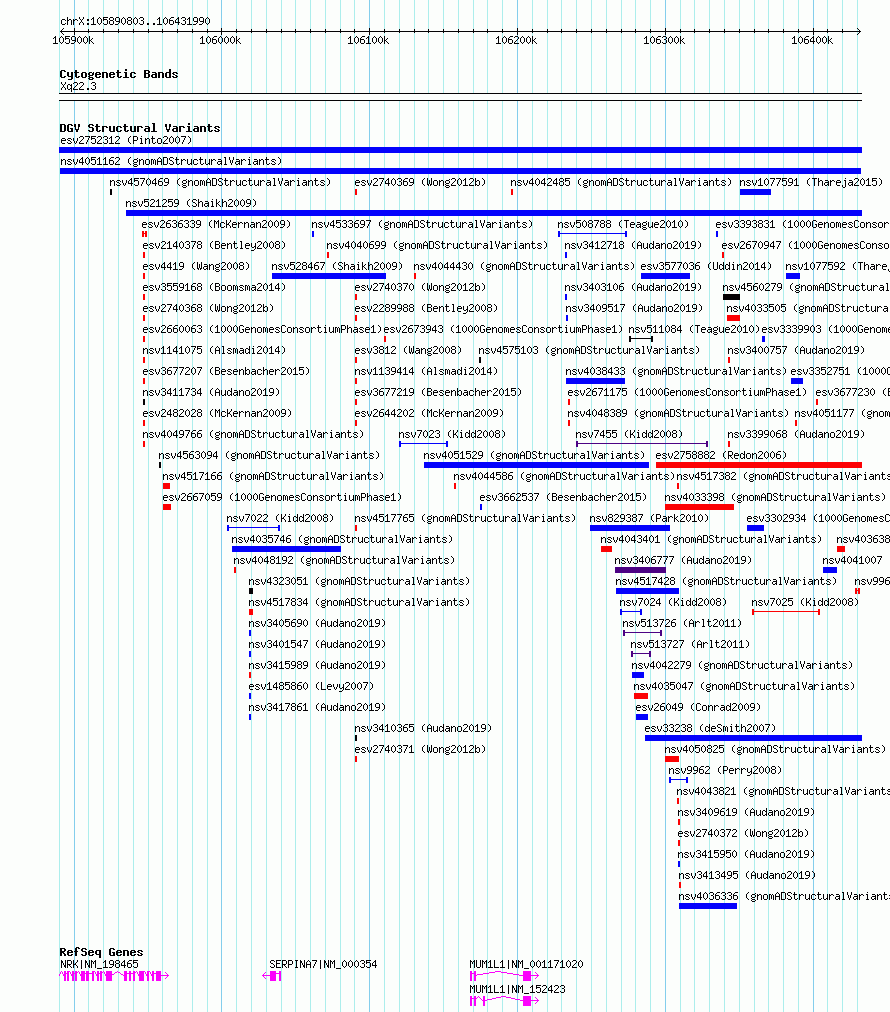Click the chrX:105890803..106431990 coordinate label
The width and height of the screenshot is (890, 1012).
[x=135, y=21]
